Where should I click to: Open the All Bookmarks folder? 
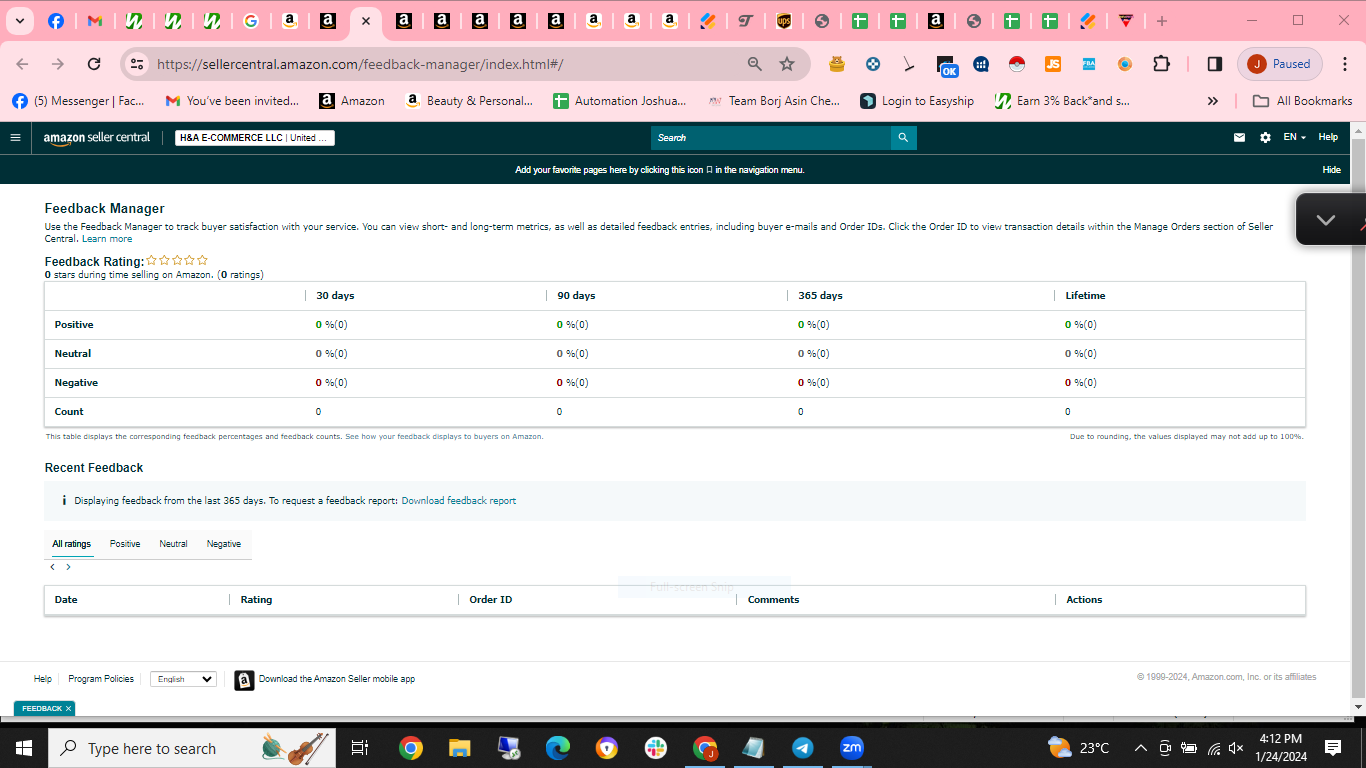[1302, 101]
